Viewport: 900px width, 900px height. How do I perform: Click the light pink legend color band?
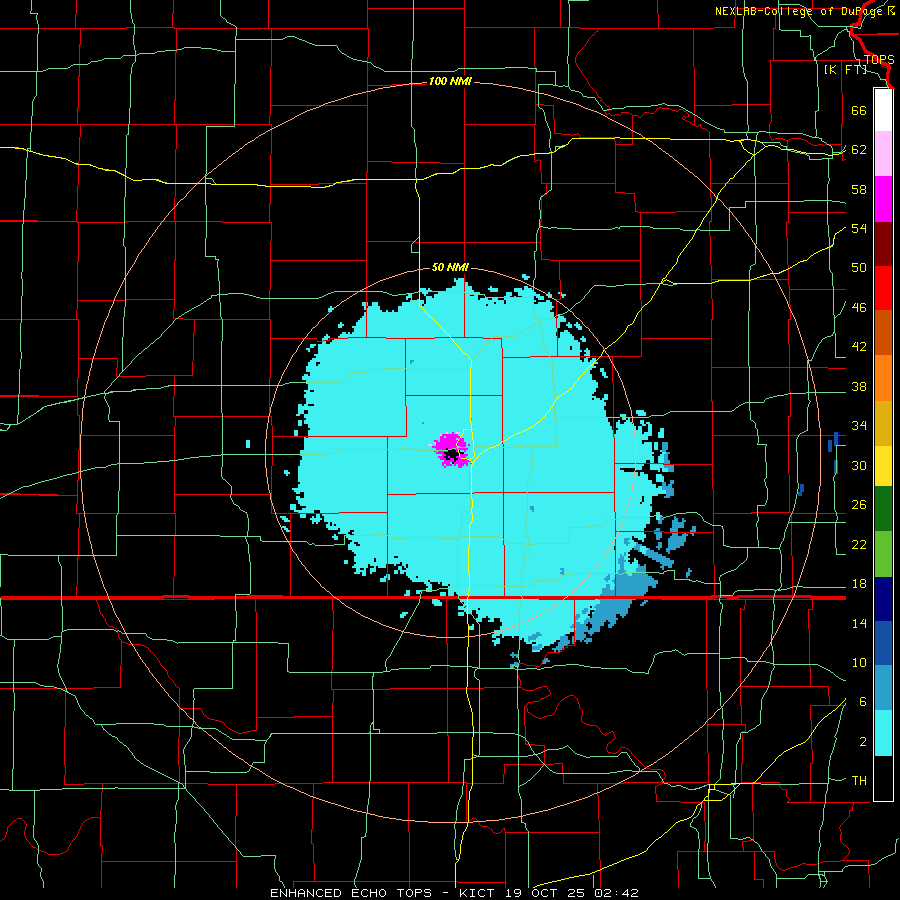[x=883, y=154]
